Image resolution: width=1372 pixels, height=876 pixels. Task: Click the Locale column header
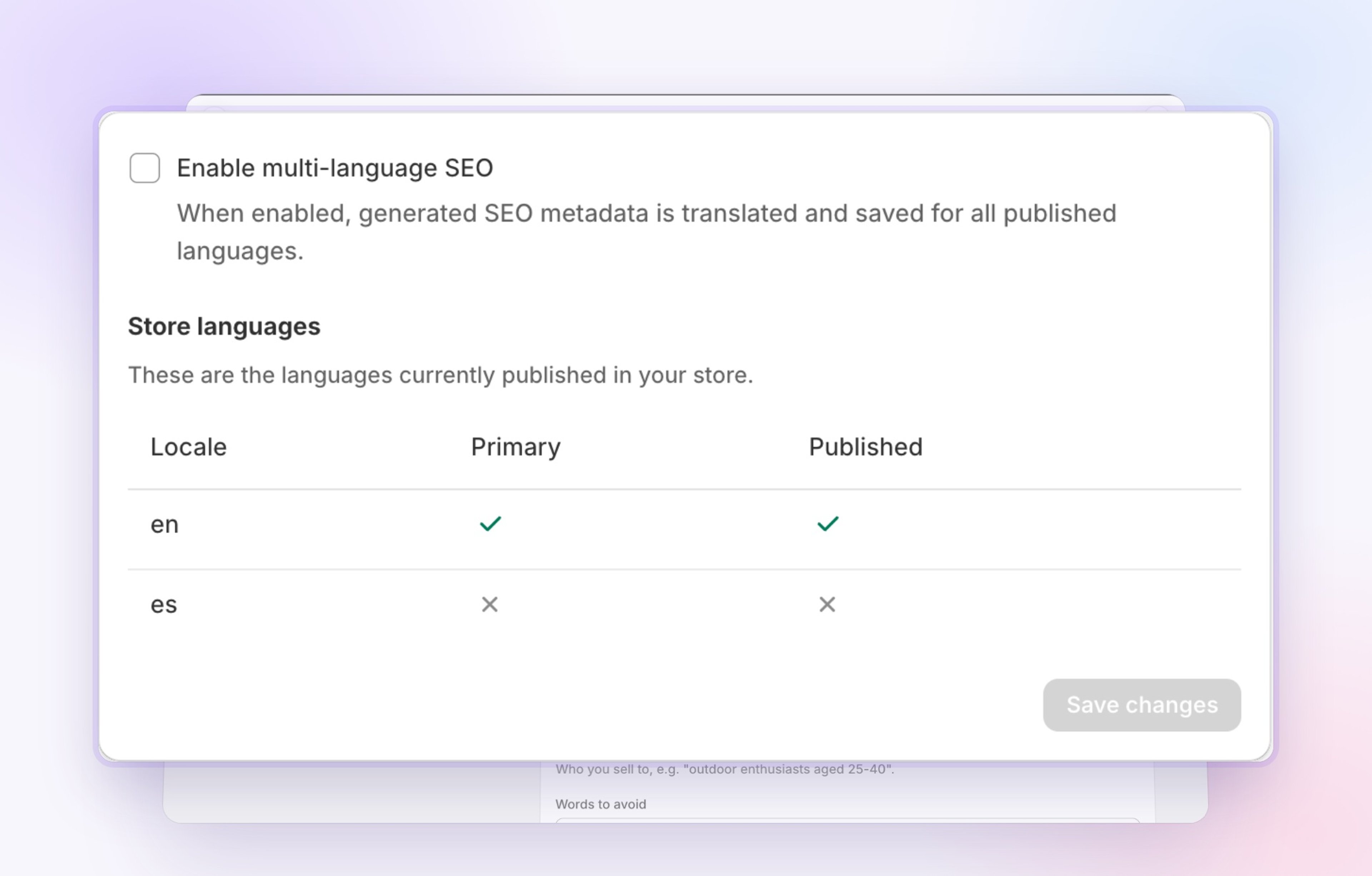pos(189,447)
